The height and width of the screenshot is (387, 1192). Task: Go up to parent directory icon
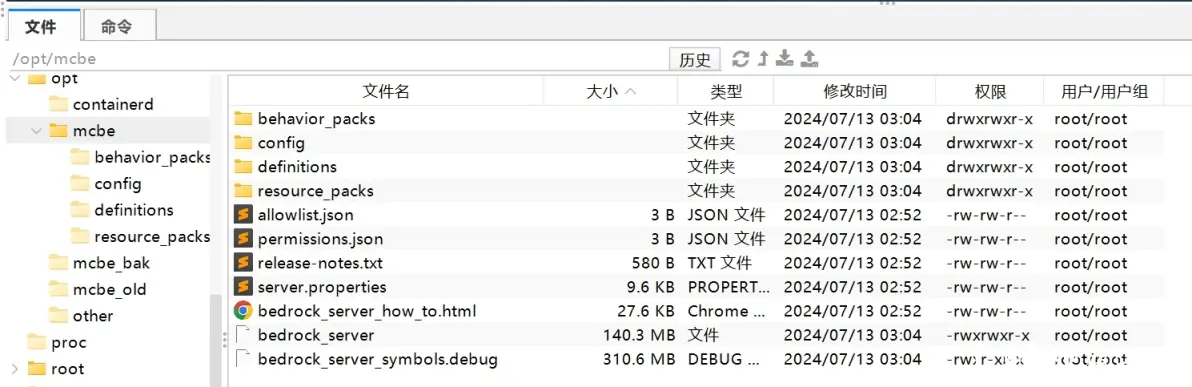[763, 59]
